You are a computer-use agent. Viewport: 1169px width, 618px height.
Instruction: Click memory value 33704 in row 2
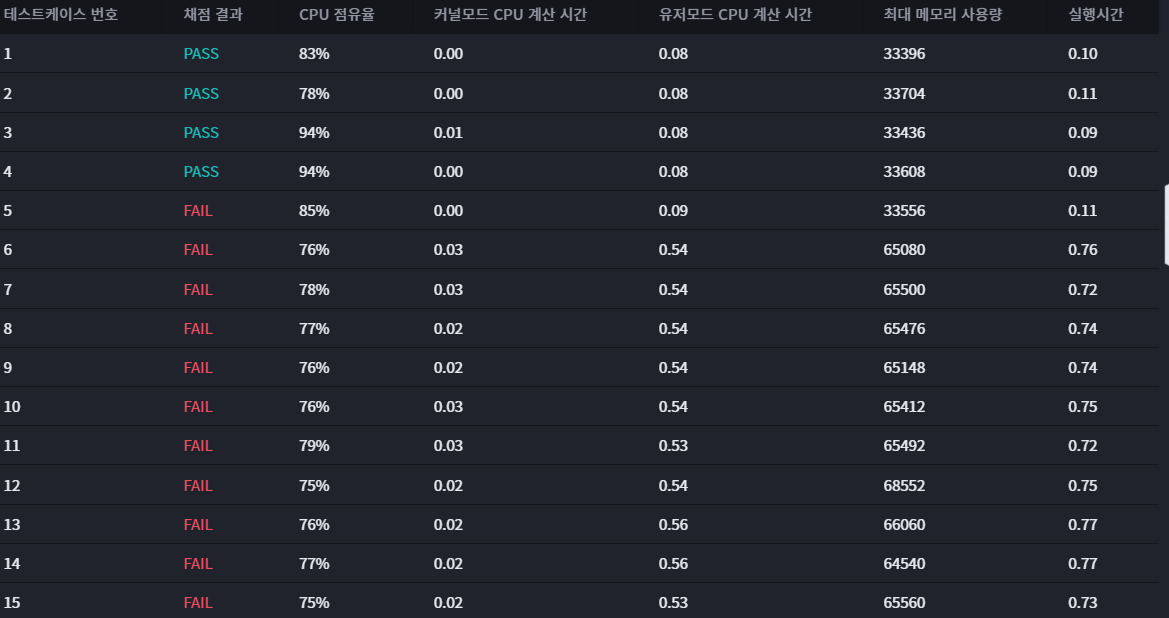(904, 93)
